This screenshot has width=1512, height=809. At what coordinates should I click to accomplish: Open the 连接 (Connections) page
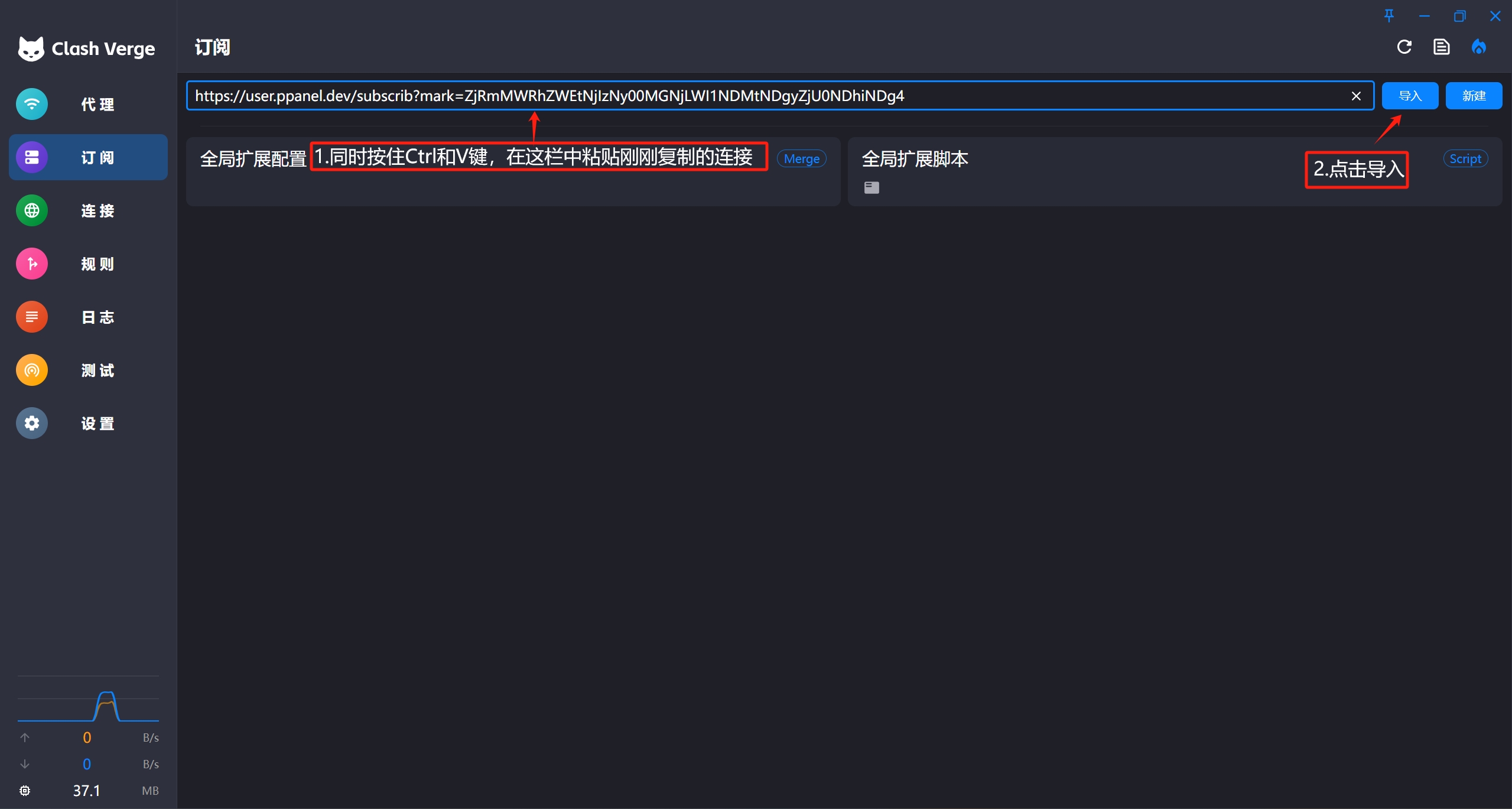tap(87, 210)
